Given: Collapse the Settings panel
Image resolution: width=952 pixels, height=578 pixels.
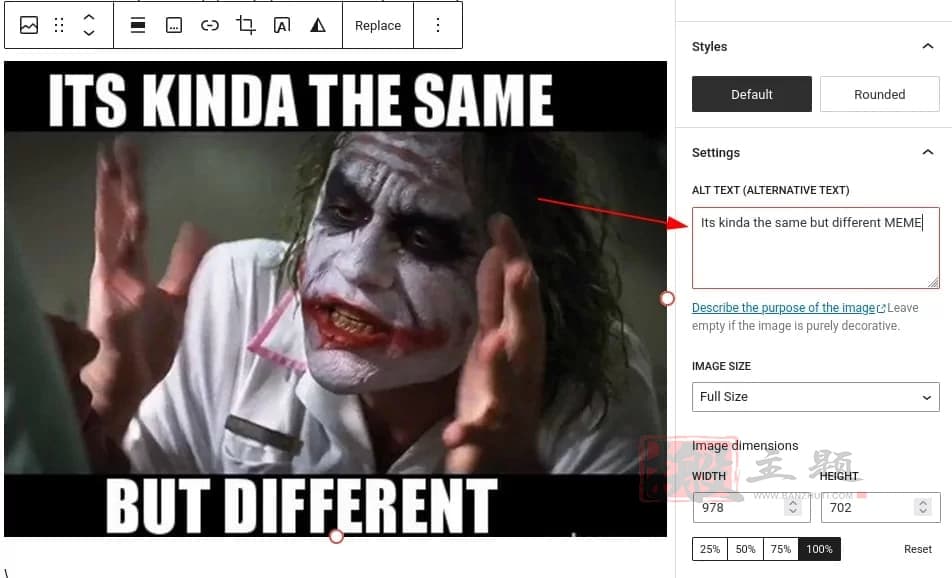Looking at the screenshot, I should point(928,152).
